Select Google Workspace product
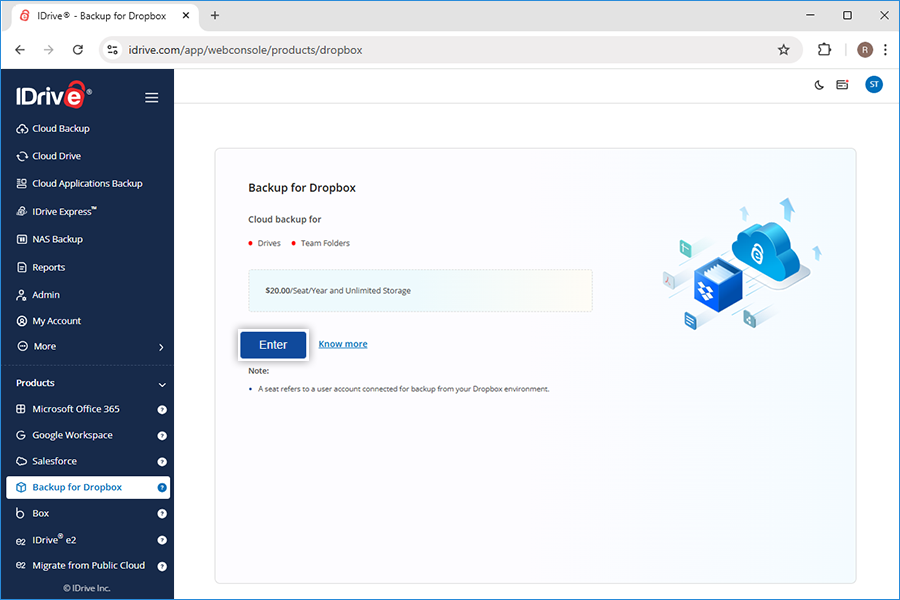 [x=72, y=435]
